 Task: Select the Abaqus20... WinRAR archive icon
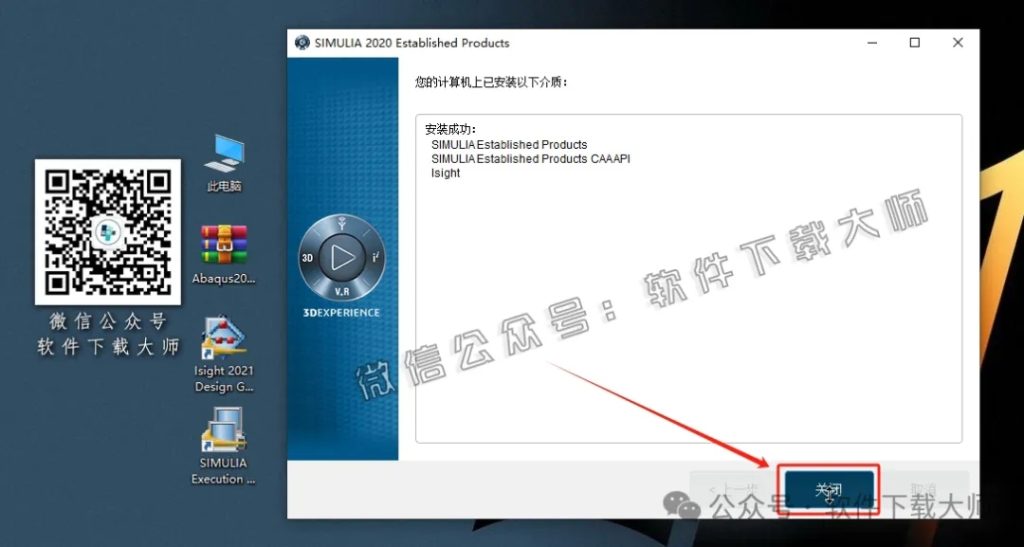[x=224, y=255]
